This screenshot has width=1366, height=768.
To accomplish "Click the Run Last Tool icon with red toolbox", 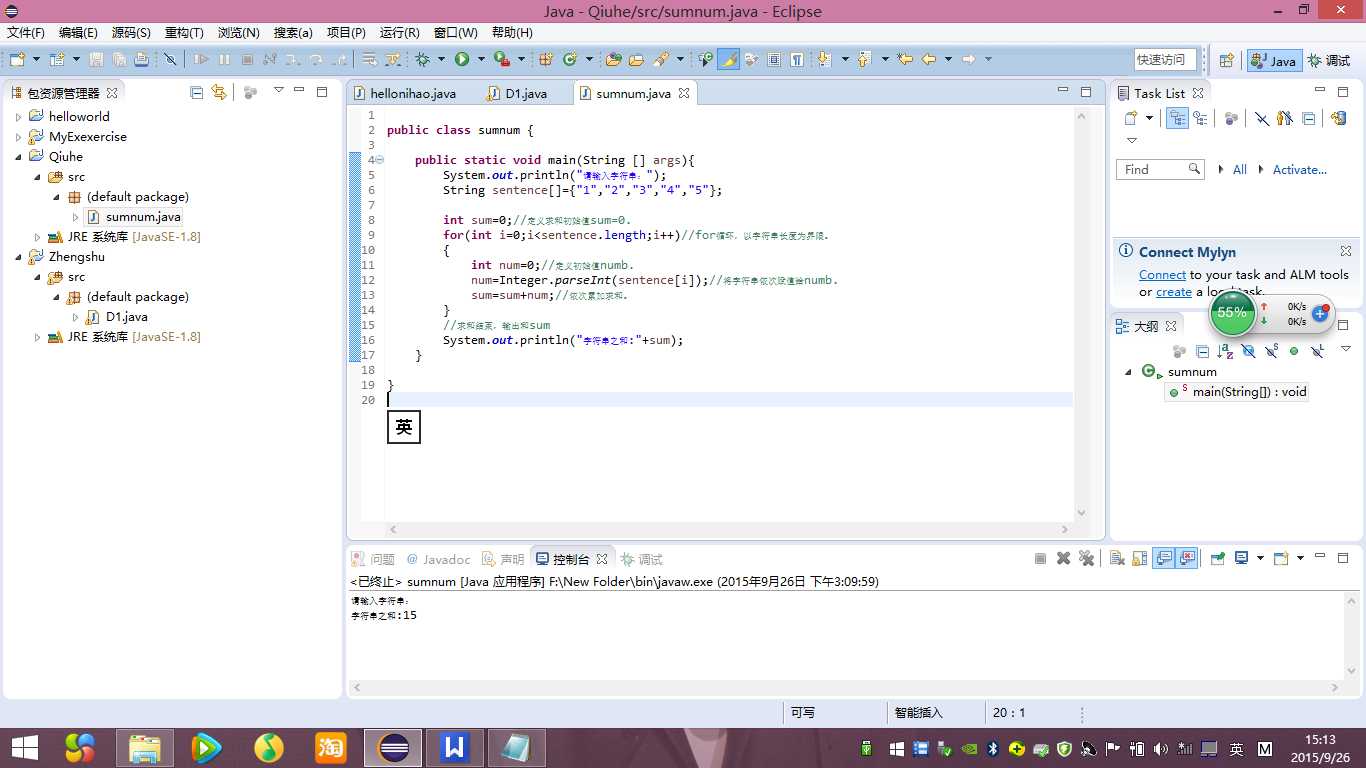I will pyautogui.click(x=501, y=60).
